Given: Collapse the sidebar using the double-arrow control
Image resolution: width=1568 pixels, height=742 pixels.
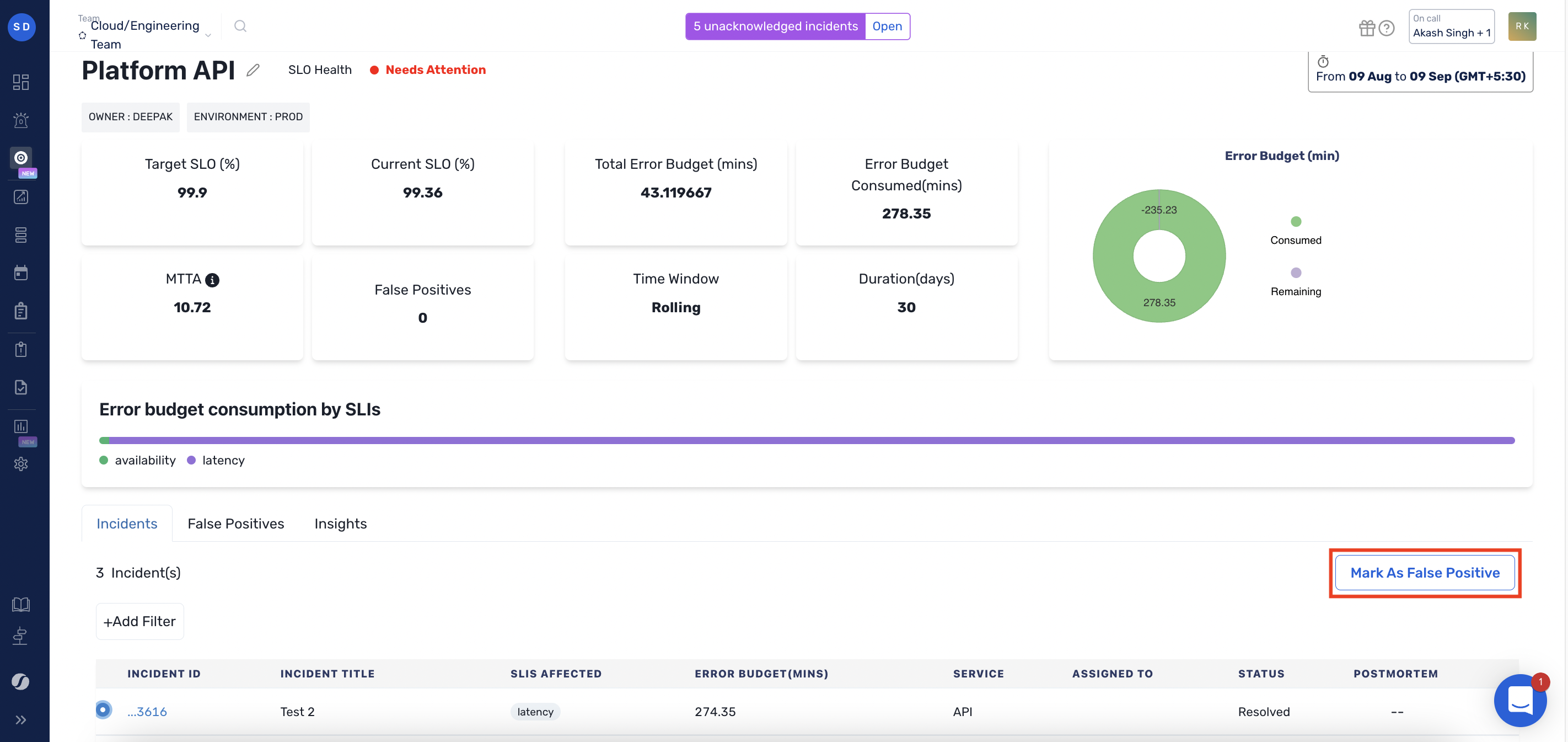Looking at the screenshot, I should pos(22,719).
